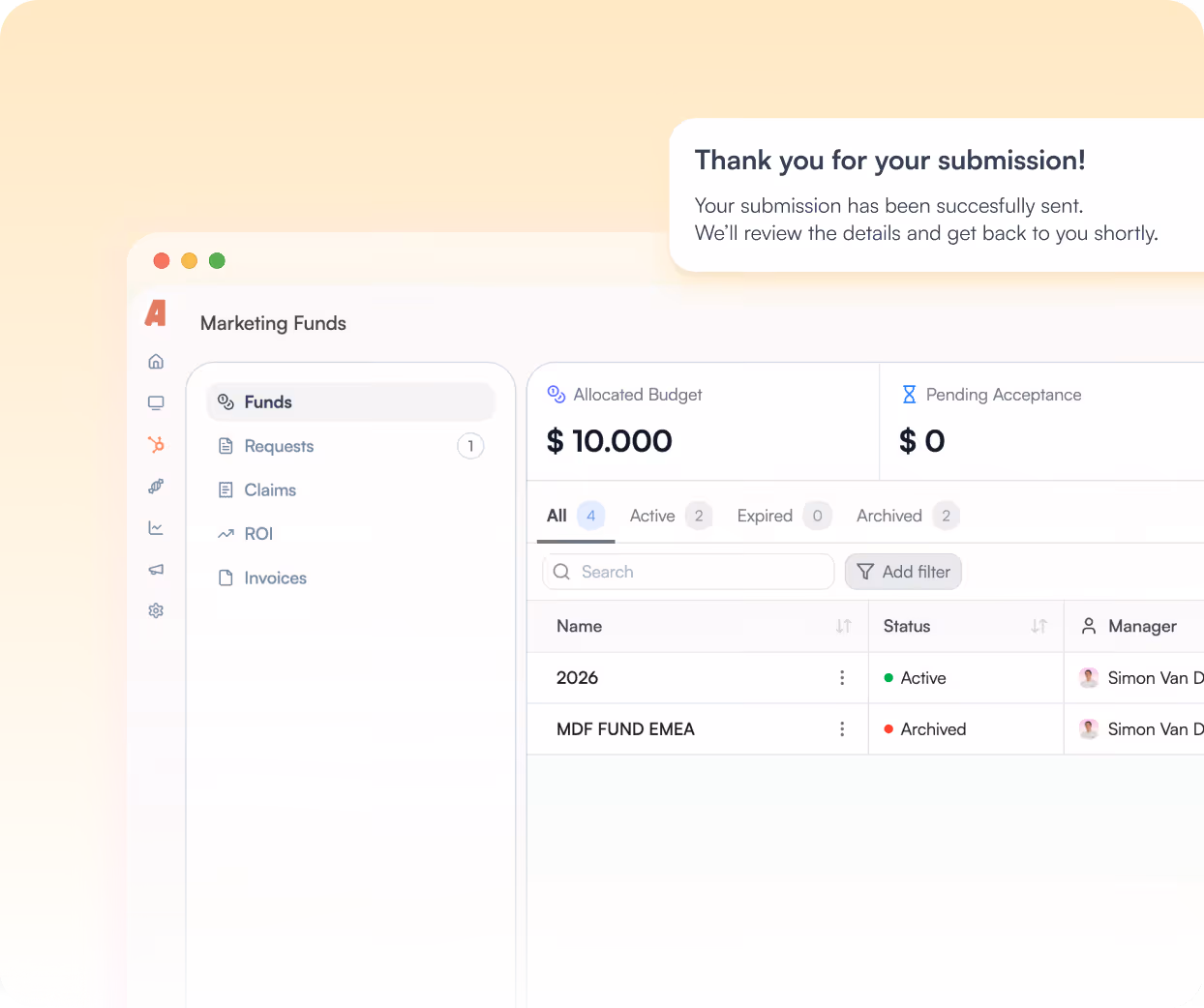Click the Manager column header

1129,626
